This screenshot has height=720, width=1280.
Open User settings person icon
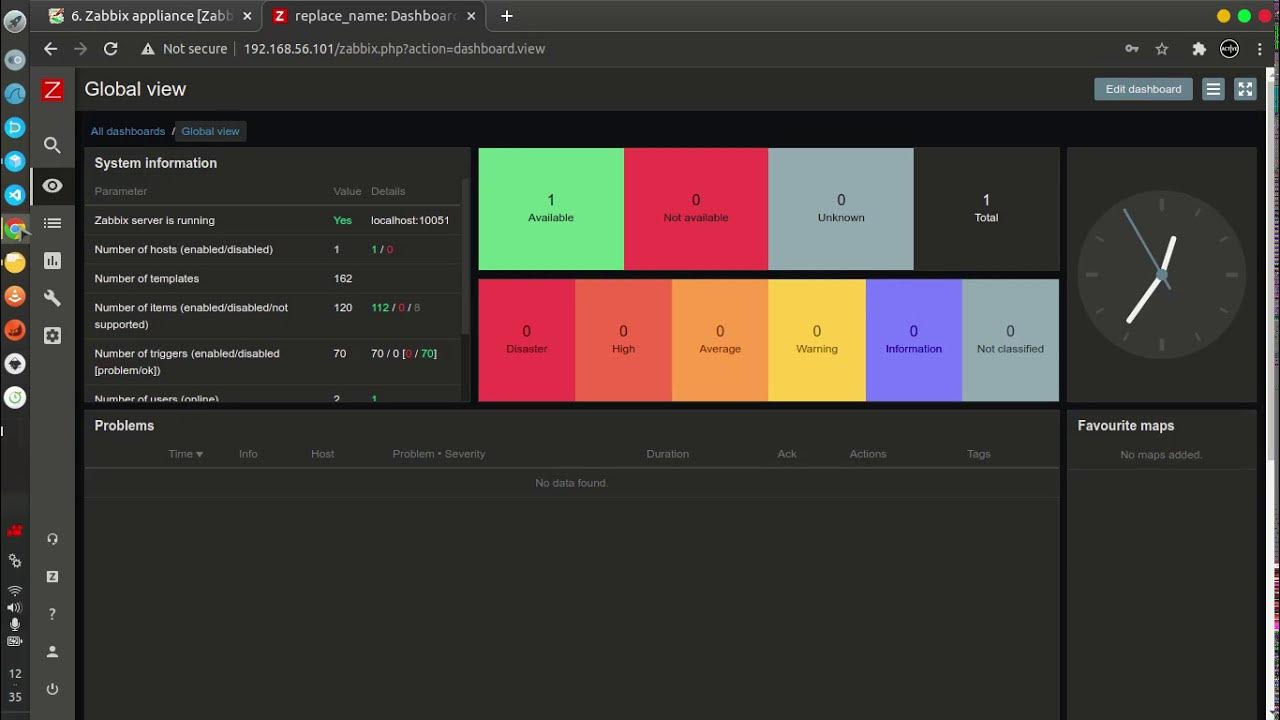(52, 651)
